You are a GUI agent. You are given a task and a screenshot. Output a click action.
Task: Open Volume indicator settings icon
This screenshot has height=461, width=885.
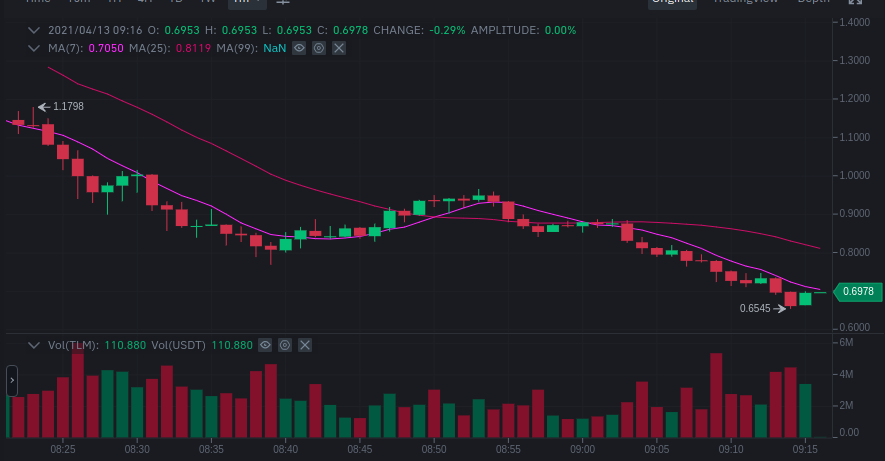(285, 345)
